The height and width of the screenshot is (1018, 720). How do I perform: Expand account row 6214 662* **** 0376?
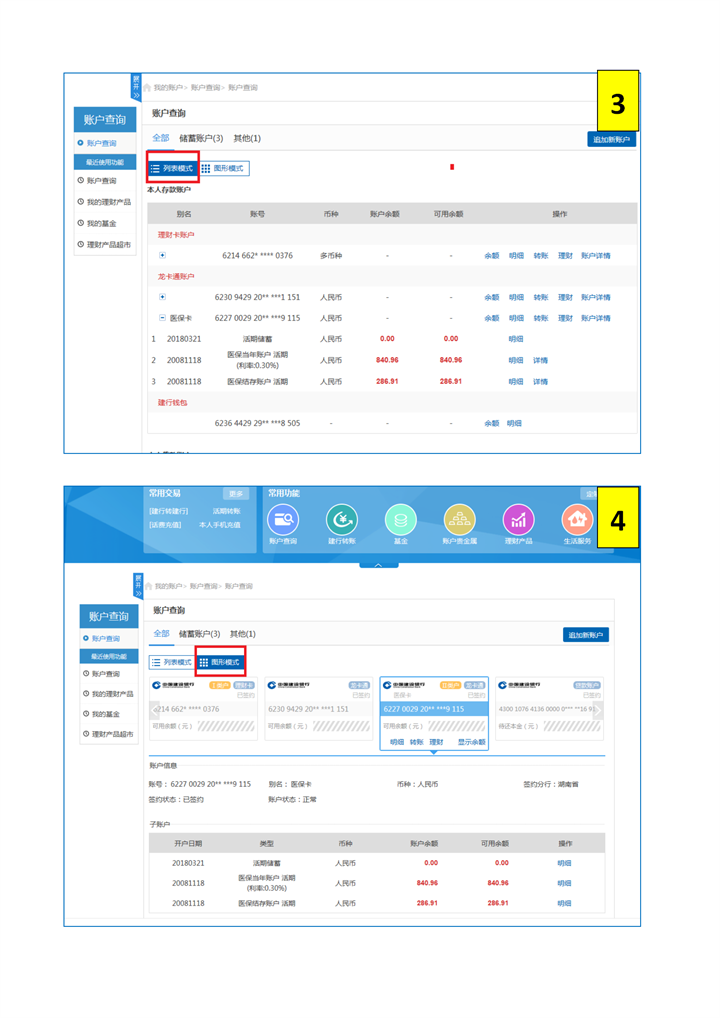162,255
